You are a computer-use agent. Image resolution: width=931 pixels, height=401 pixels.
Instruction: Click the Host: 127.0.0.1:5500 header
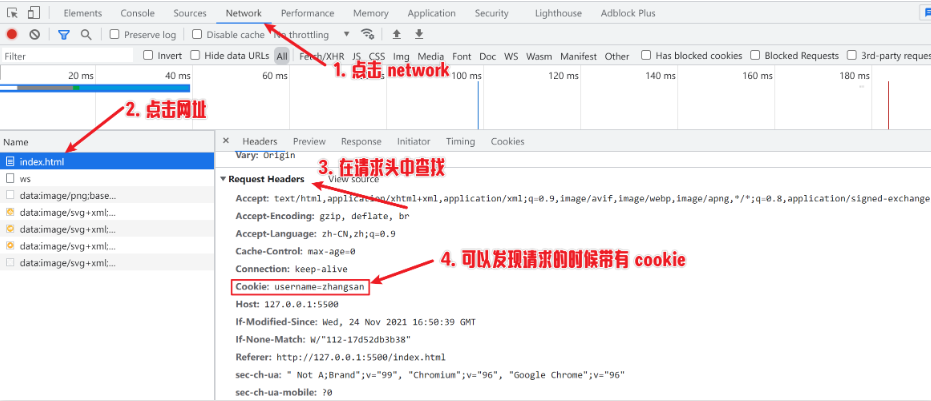click(x=287, y=304)
